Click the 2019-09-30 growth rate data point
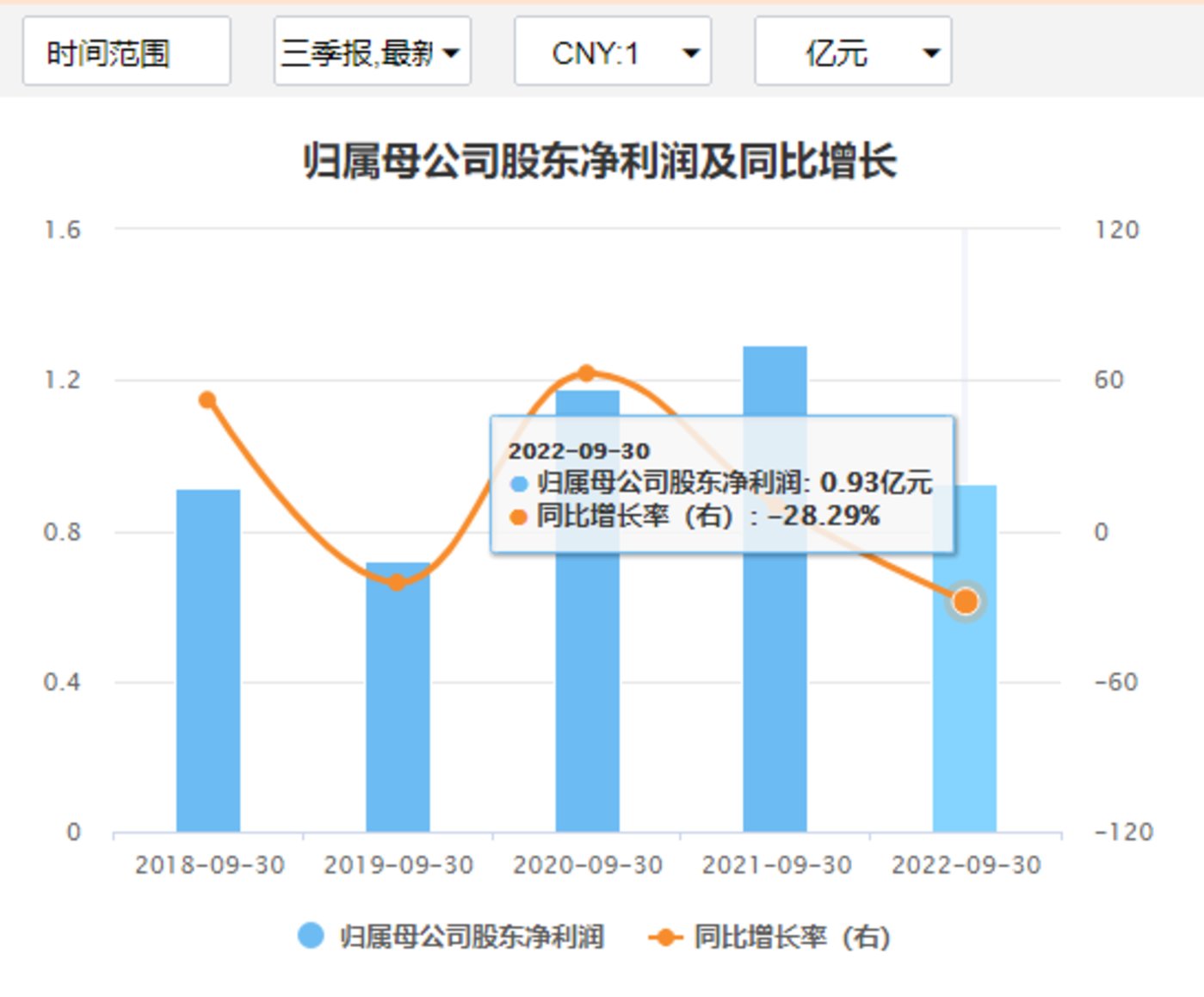The width and height of the screenshot is (1204, 997). [x=397, y=582]
